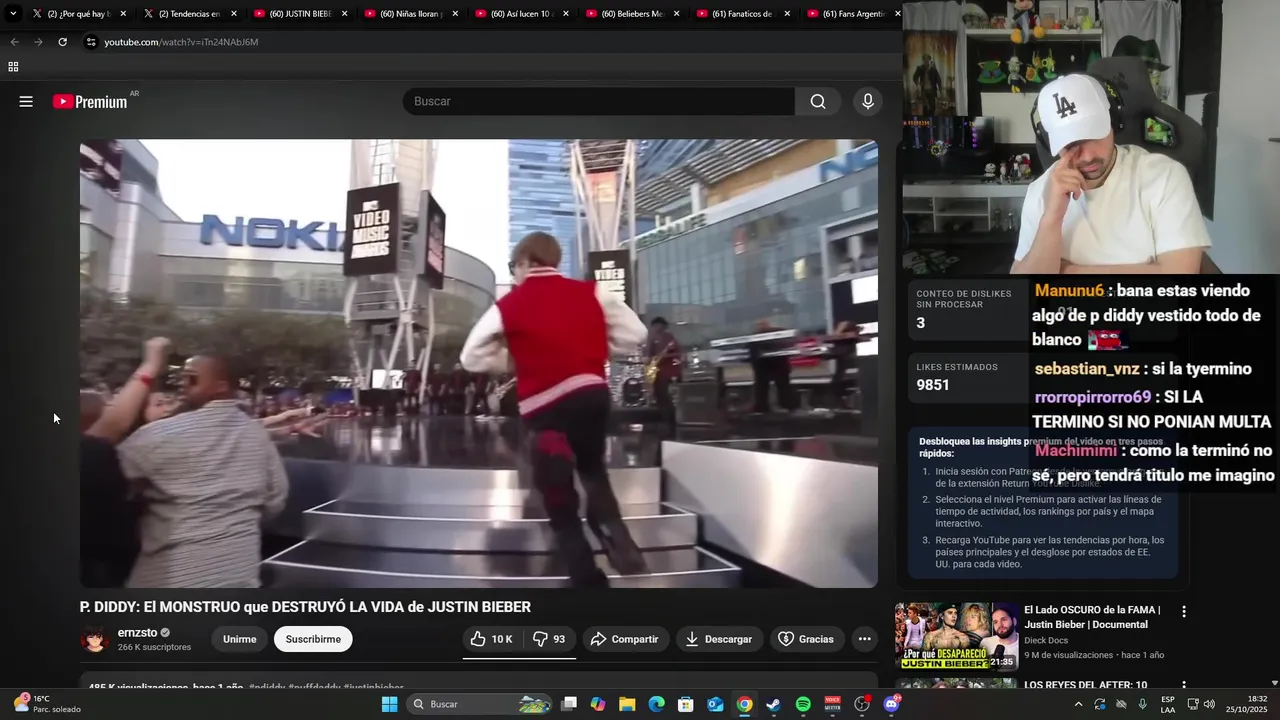Viewport: 1280px width, 720px height.
Task: Open Outlook from taskbar
Action: point(715,705)
